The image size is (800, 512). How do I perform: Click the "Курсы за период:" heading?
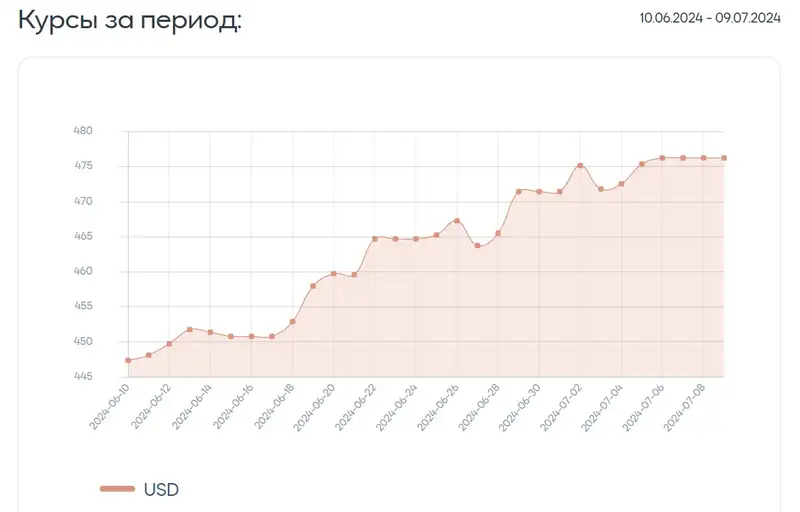pyautogui.click(x=130, y=20)
